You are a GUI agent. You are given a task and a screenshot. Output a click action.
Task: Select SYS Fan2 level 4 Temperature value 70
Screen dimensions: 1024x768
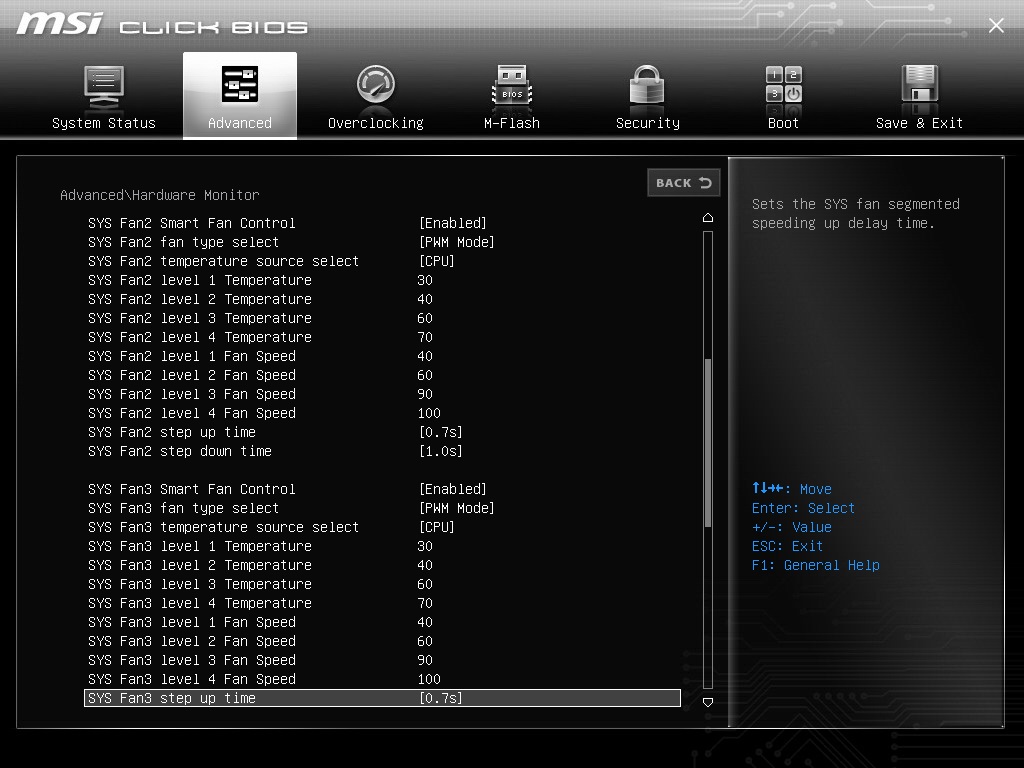425,337
